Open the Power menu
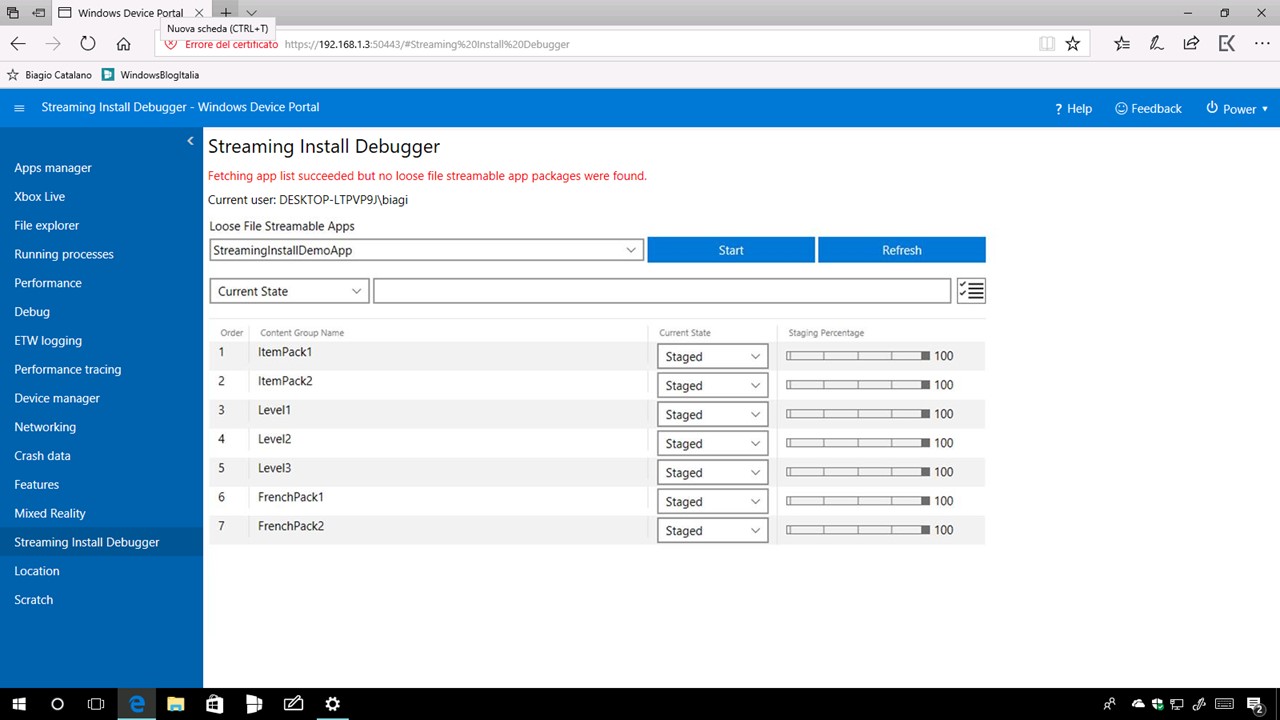The image size is (1280, 720). pyautogui.click(x=1238, y=108)
